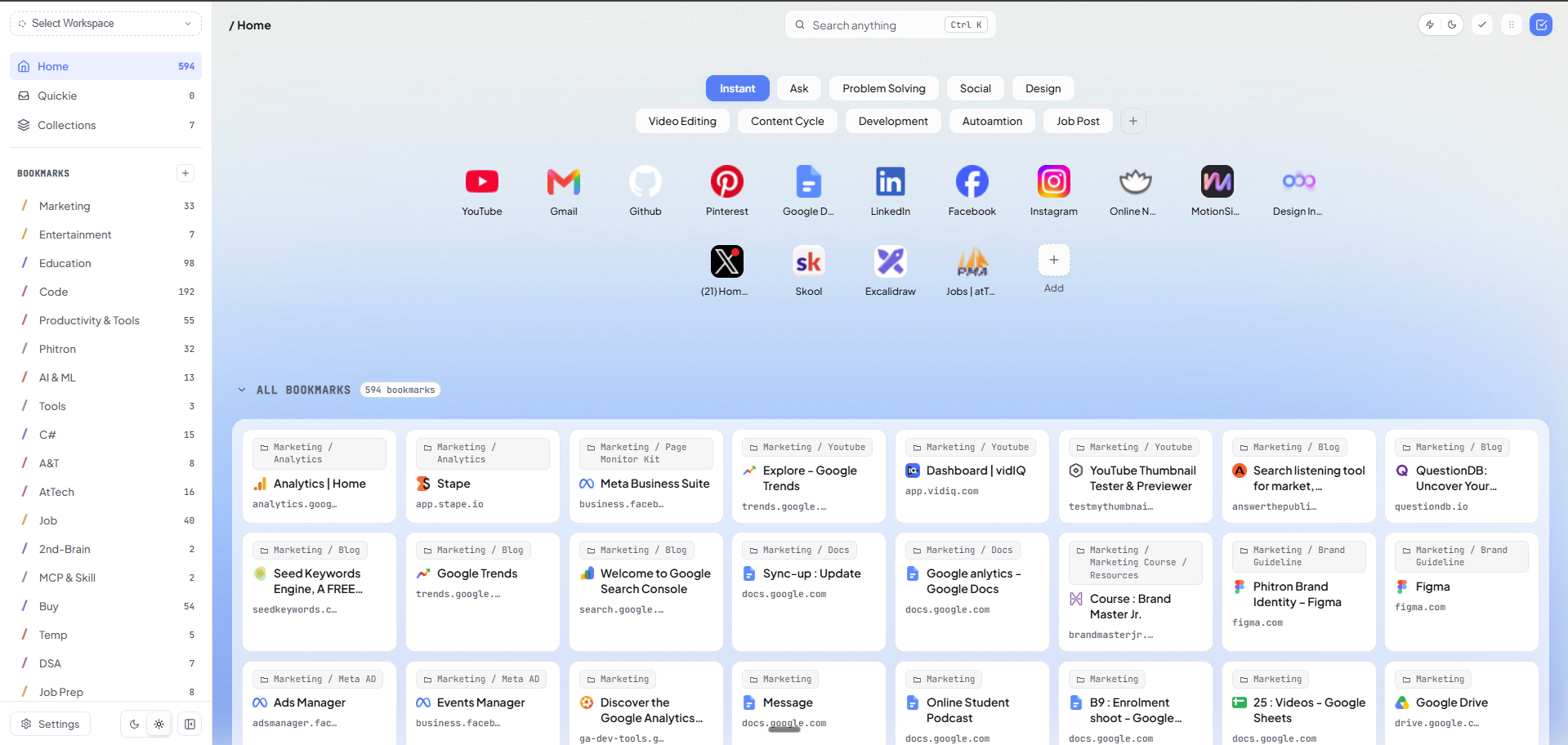Open the Entertainment bookmark folder
1568x745 pixels.
click(105, 234)
